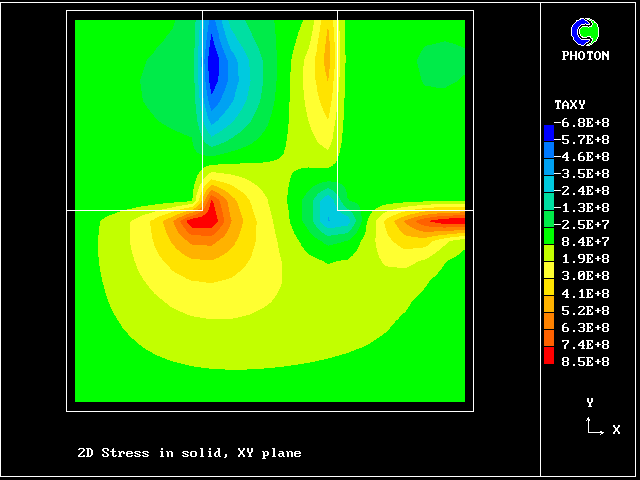640x480 pixels.
Task: Select the dark blue swatch at legend top
Action: (x=548, y=132)
